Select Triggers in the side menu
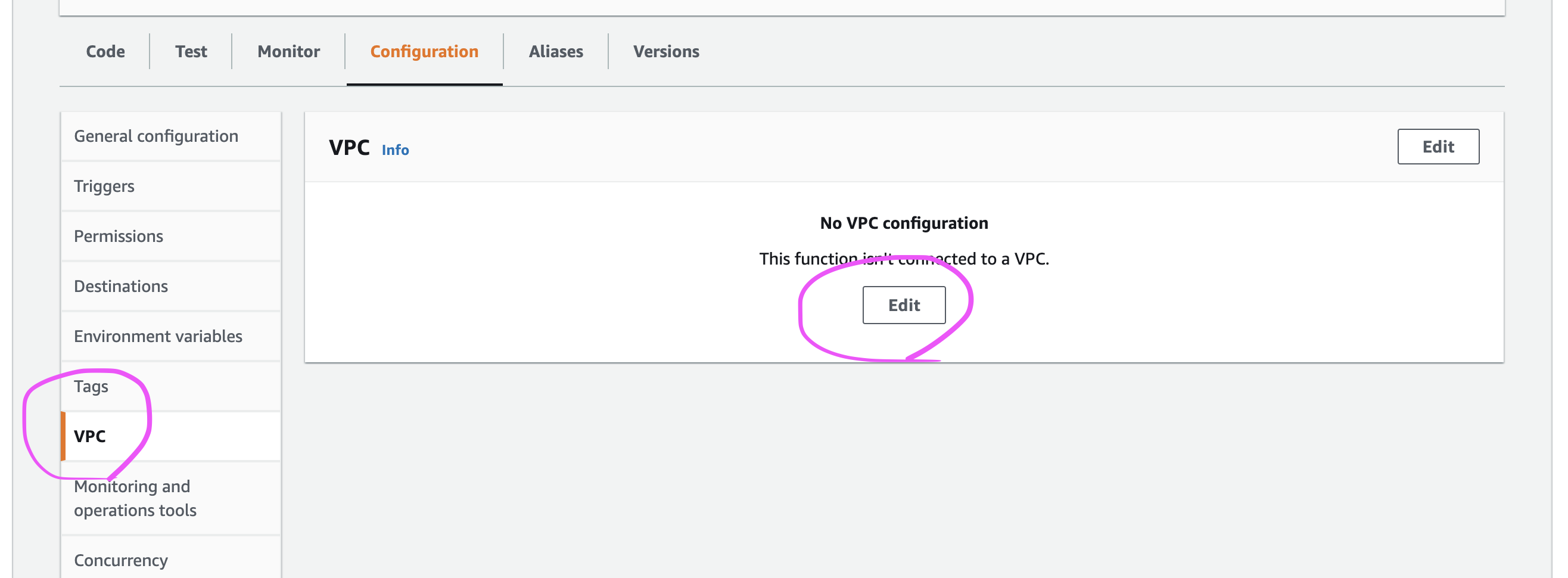The image size is (1568, 578). (104, 187)
